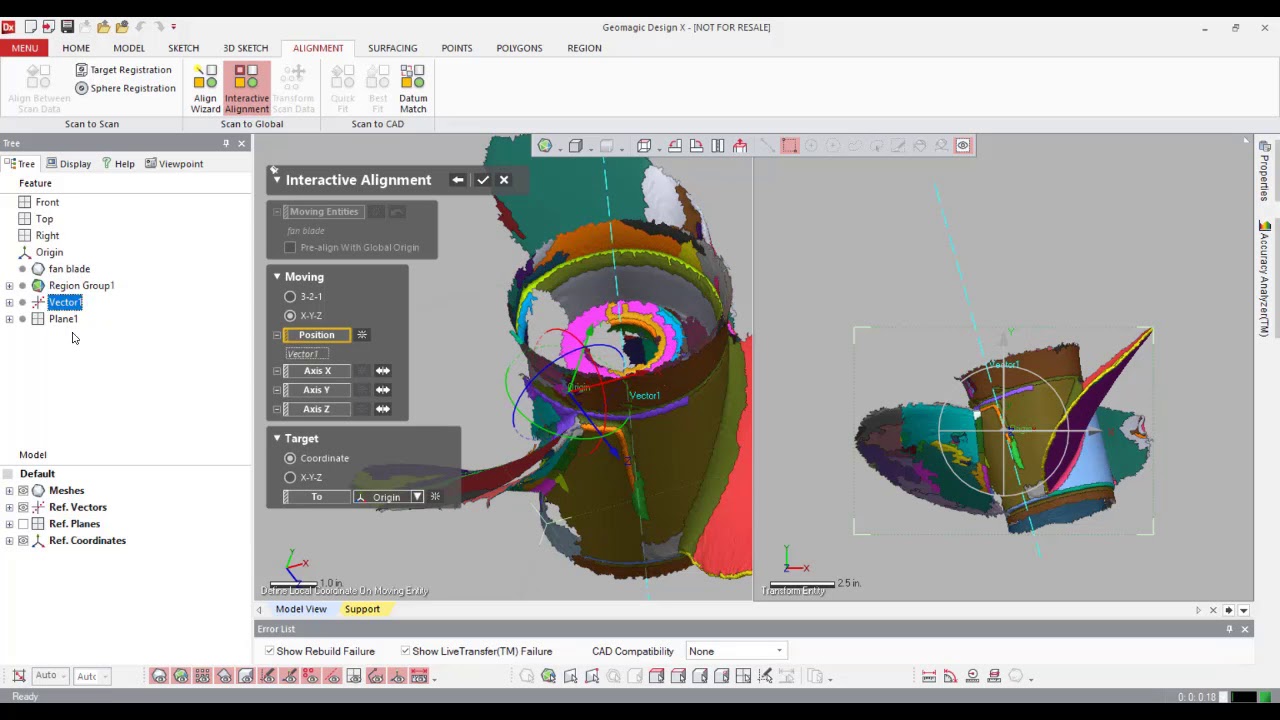Expand Meshes in model tree

(x=9, y=491)
